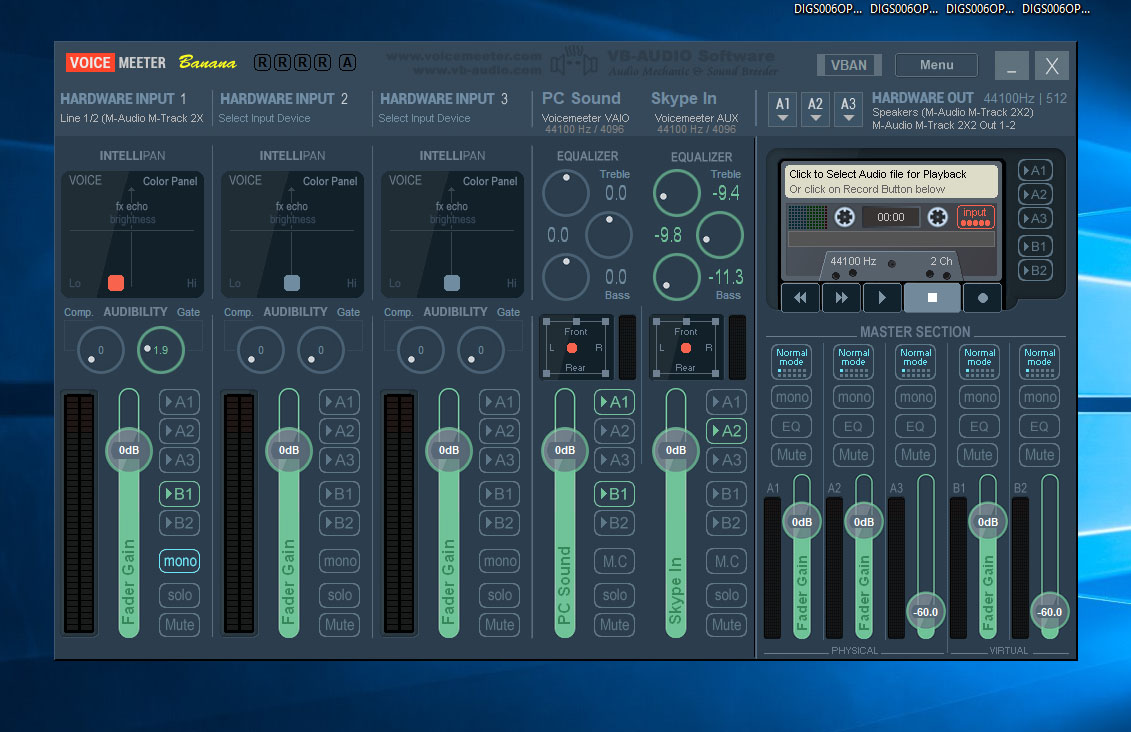
Task: Click the cassette rewind button
Action: pyautogui.click(x=800, y=298)
